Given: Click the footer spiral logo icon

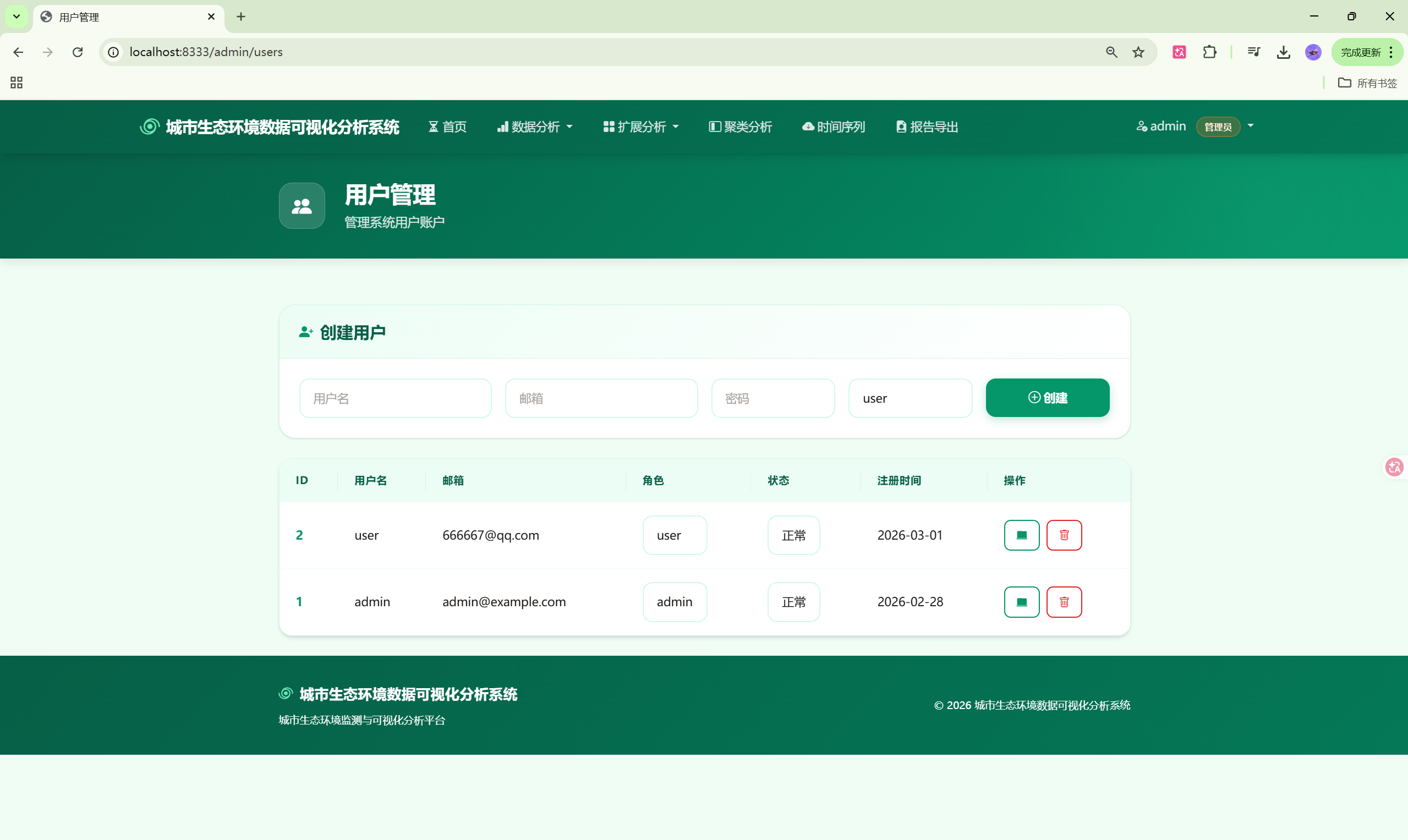Looking at the screenshot, I should click(286, 693).
